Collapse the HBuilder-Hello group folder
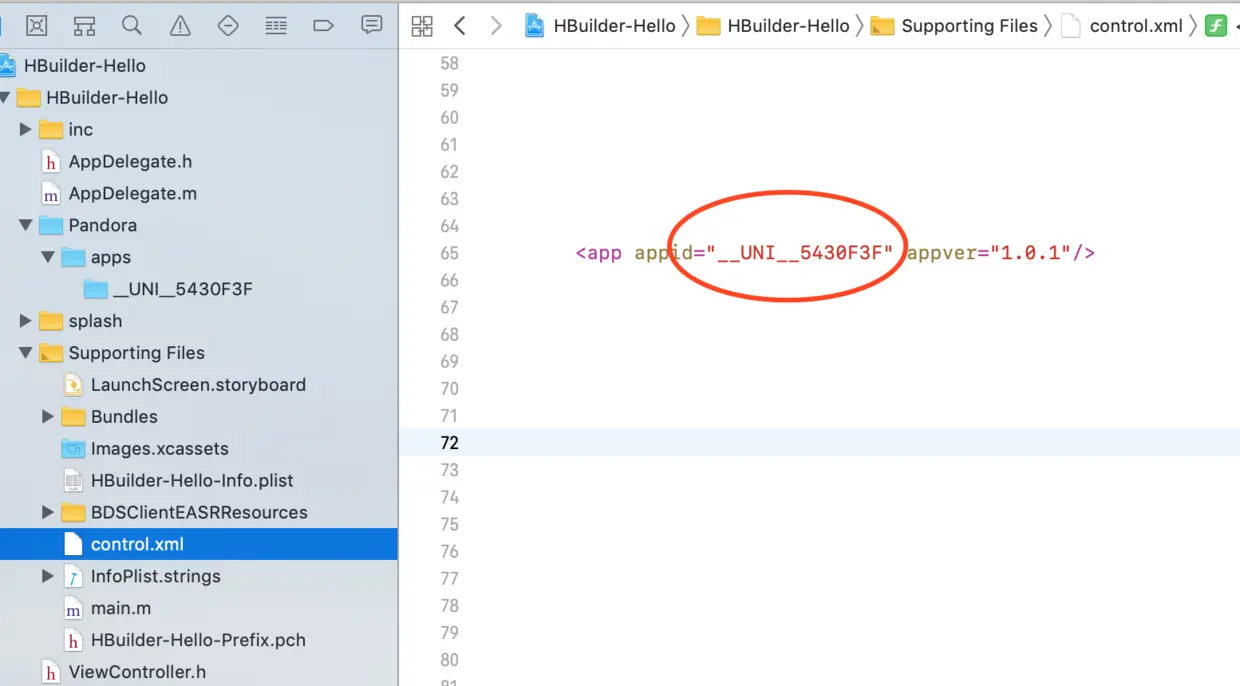This screenshot has width=1240, height=686. 6,98
